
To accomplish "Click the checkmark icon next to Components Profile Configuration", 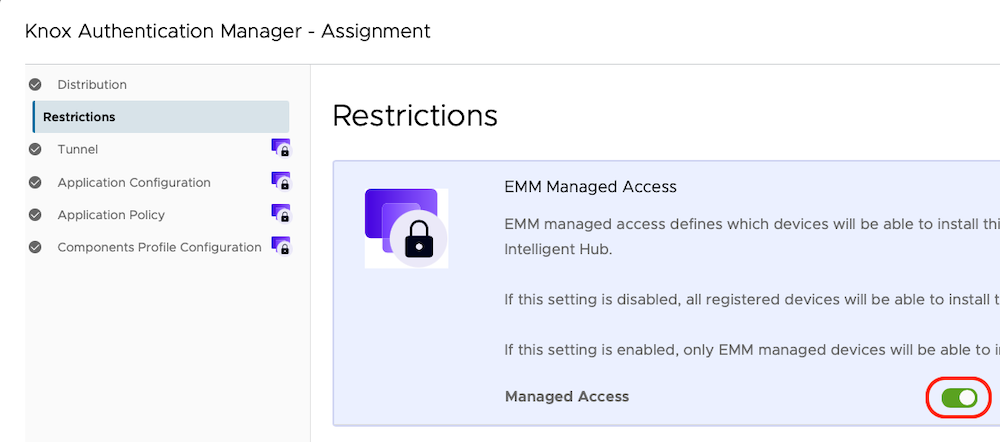I will coord(35,247).
